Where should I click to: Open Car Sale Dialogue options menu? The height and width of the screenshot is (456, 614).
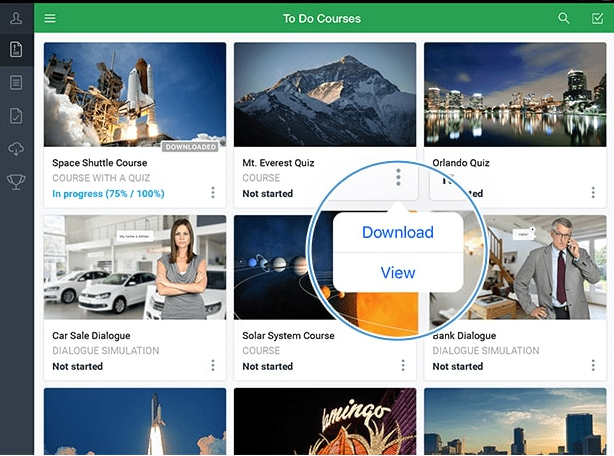[213, 366]
